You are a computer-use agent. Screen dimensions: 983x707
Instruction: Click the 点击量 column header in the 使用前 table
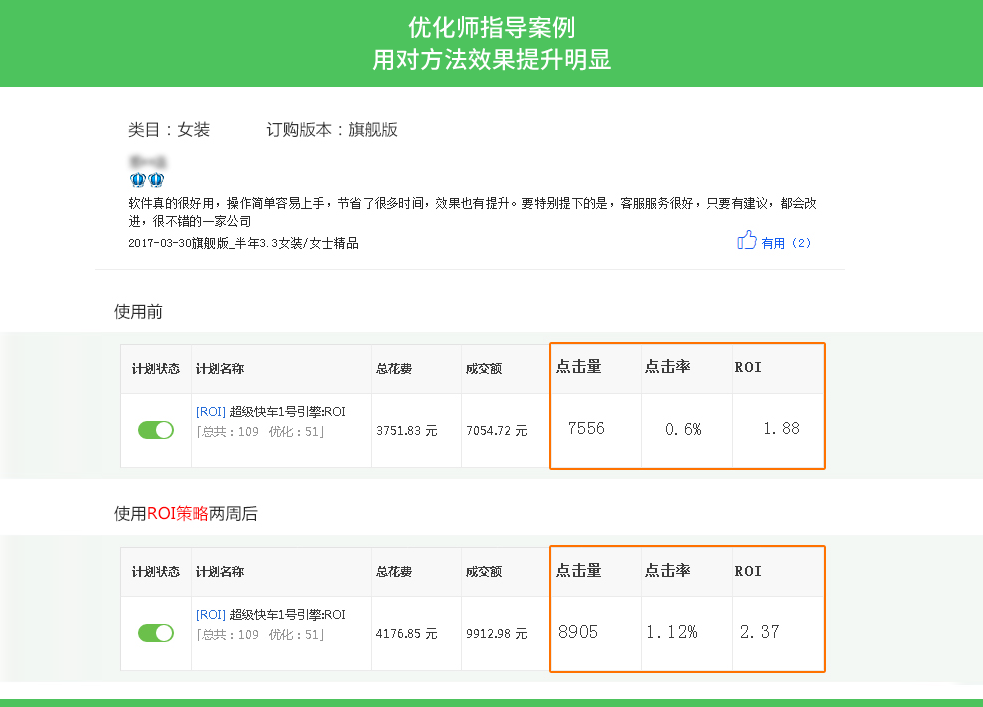pos(579,367)
